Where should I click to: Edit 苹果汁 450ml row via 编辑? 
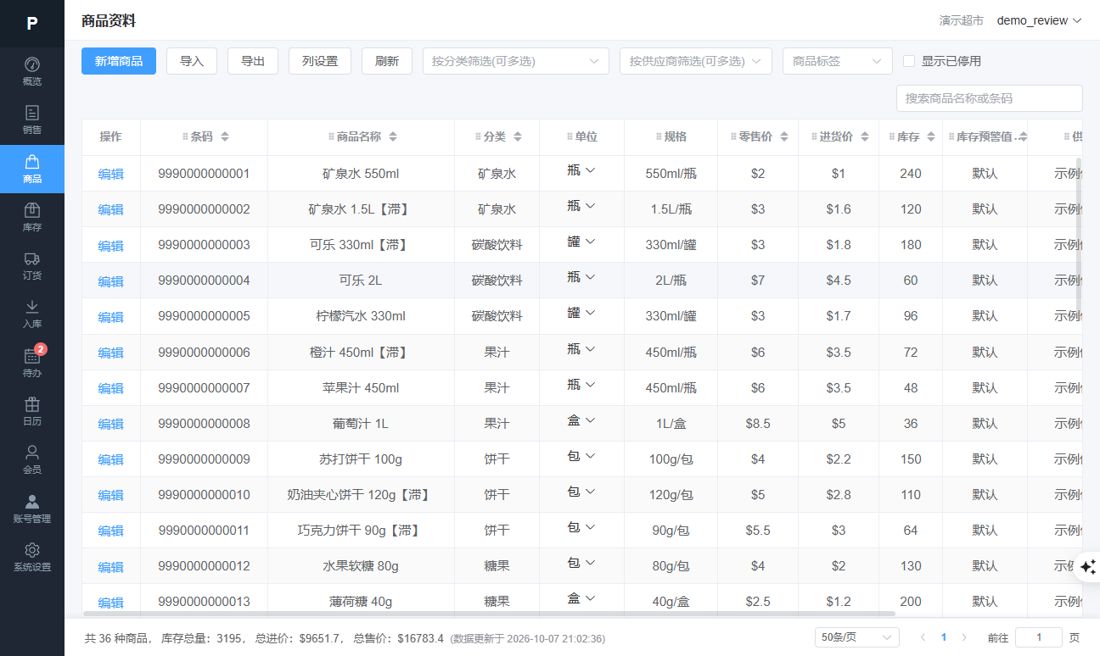[x=111, y=388]
